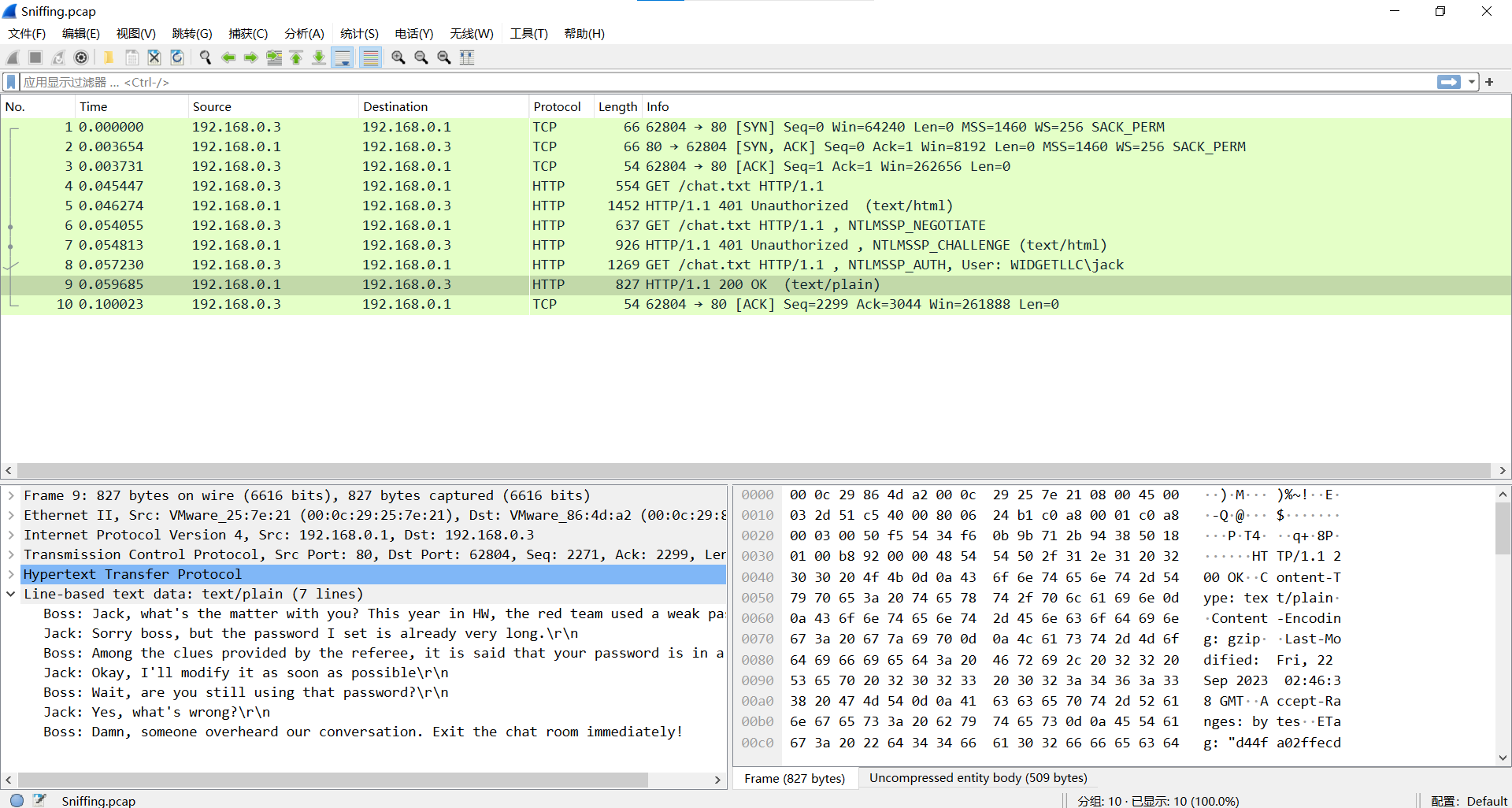Reset text to normal size icon
The image size is (1512, 808).
444,57
